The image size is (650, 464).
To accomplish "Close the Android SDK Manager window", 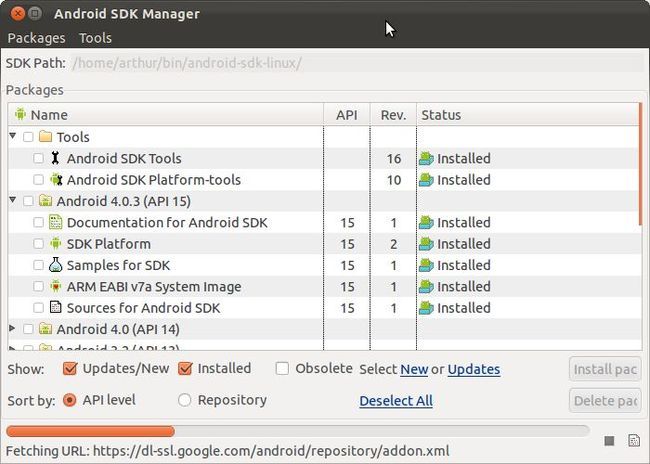I will (17, 14).
